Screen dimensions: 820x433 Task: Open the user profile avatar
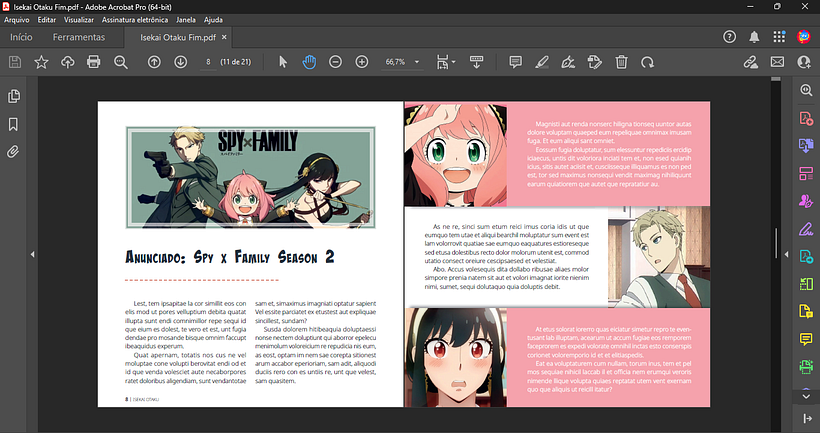pos(804,37)
